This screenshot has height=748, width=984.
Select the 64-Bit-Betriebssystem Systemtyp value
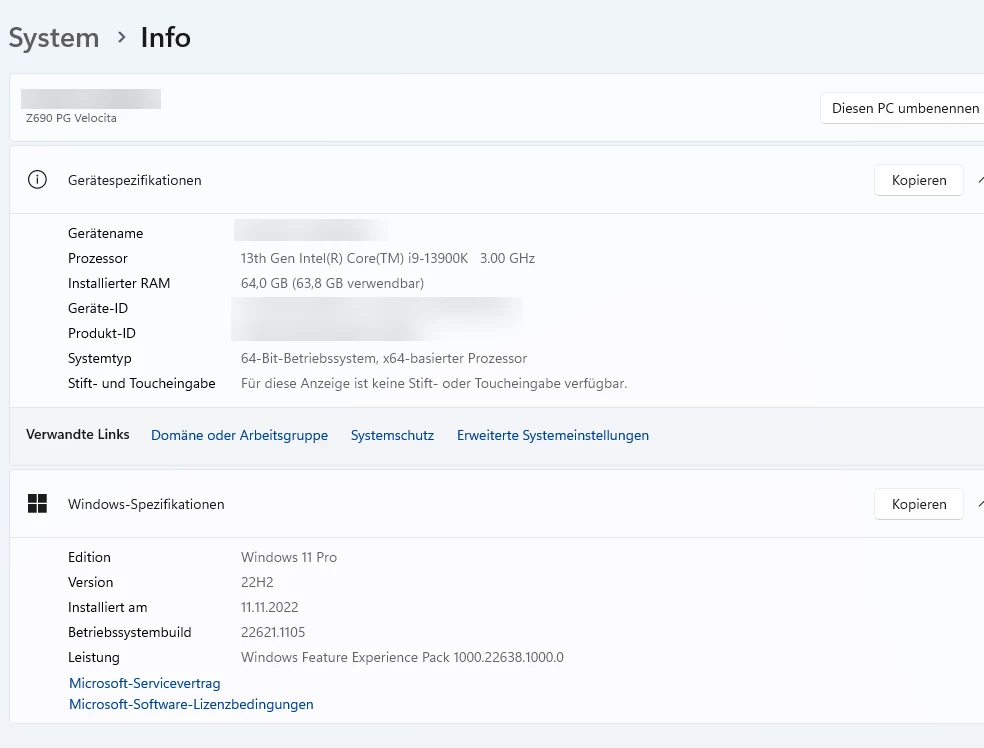[384, 358]
